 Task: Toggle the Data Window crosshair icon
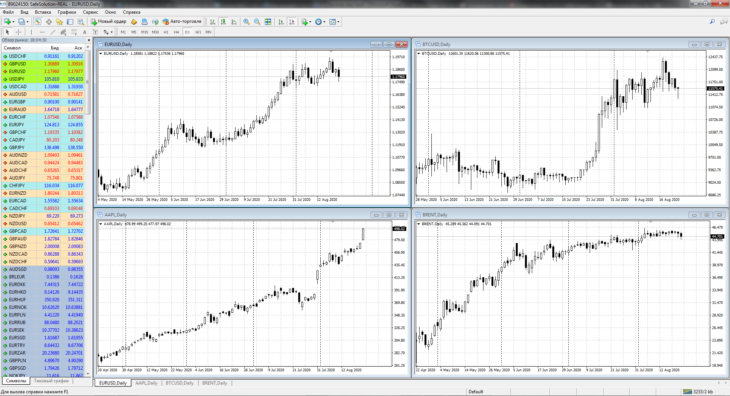click(48, 22)
